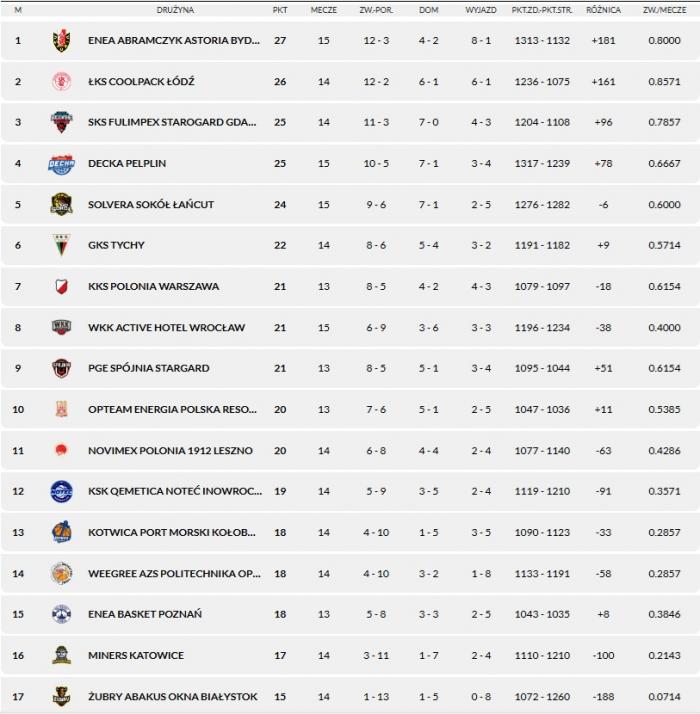
Task: Click the Miners Katowice team logo
Action: tap(61, 656)
